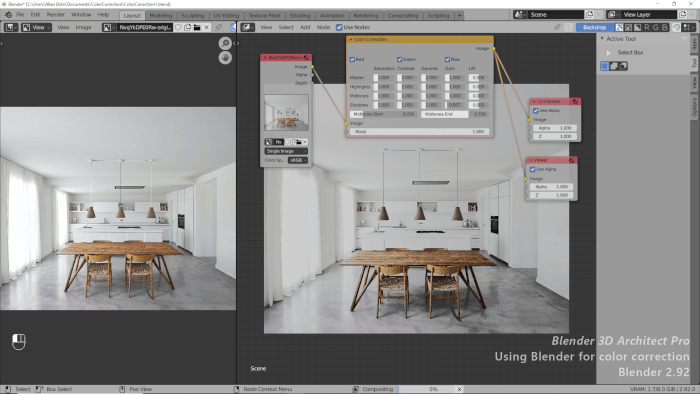Open Single Image source dropdown

286,151
